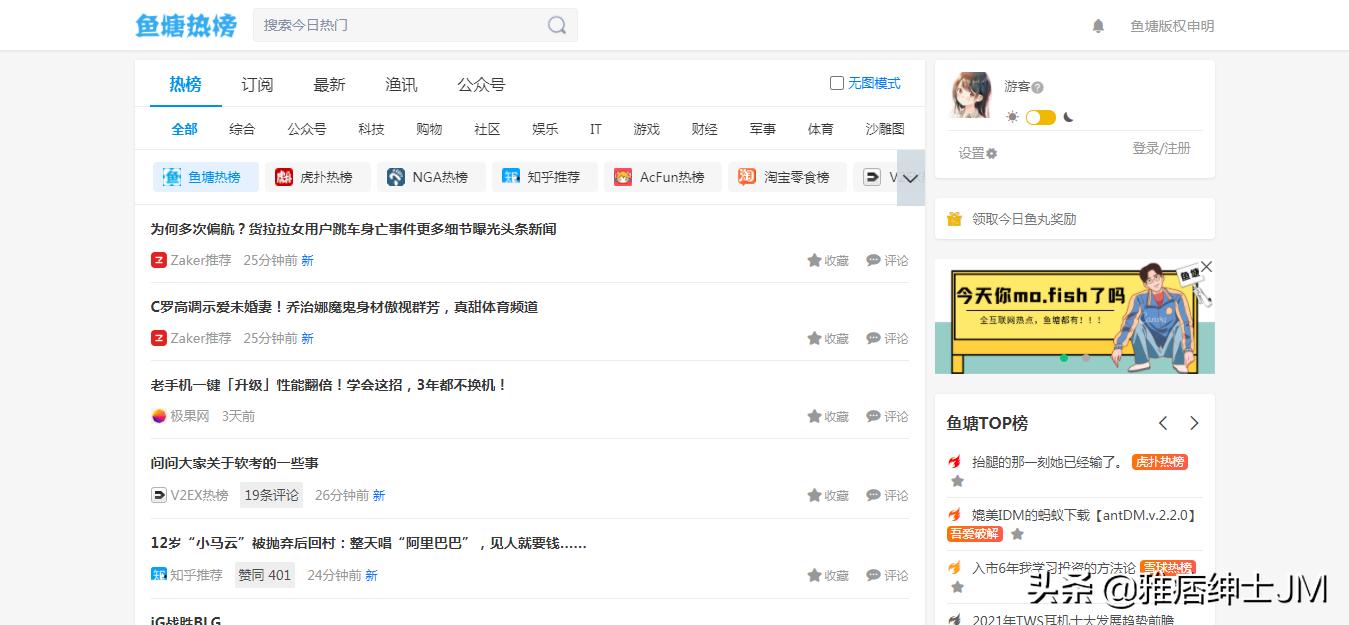Viewport: 1349px width, 625px height.
Task: Click the right arrow on 鱼塘TOP榜
Action: pyautogui.click(x=1194, y=423)
